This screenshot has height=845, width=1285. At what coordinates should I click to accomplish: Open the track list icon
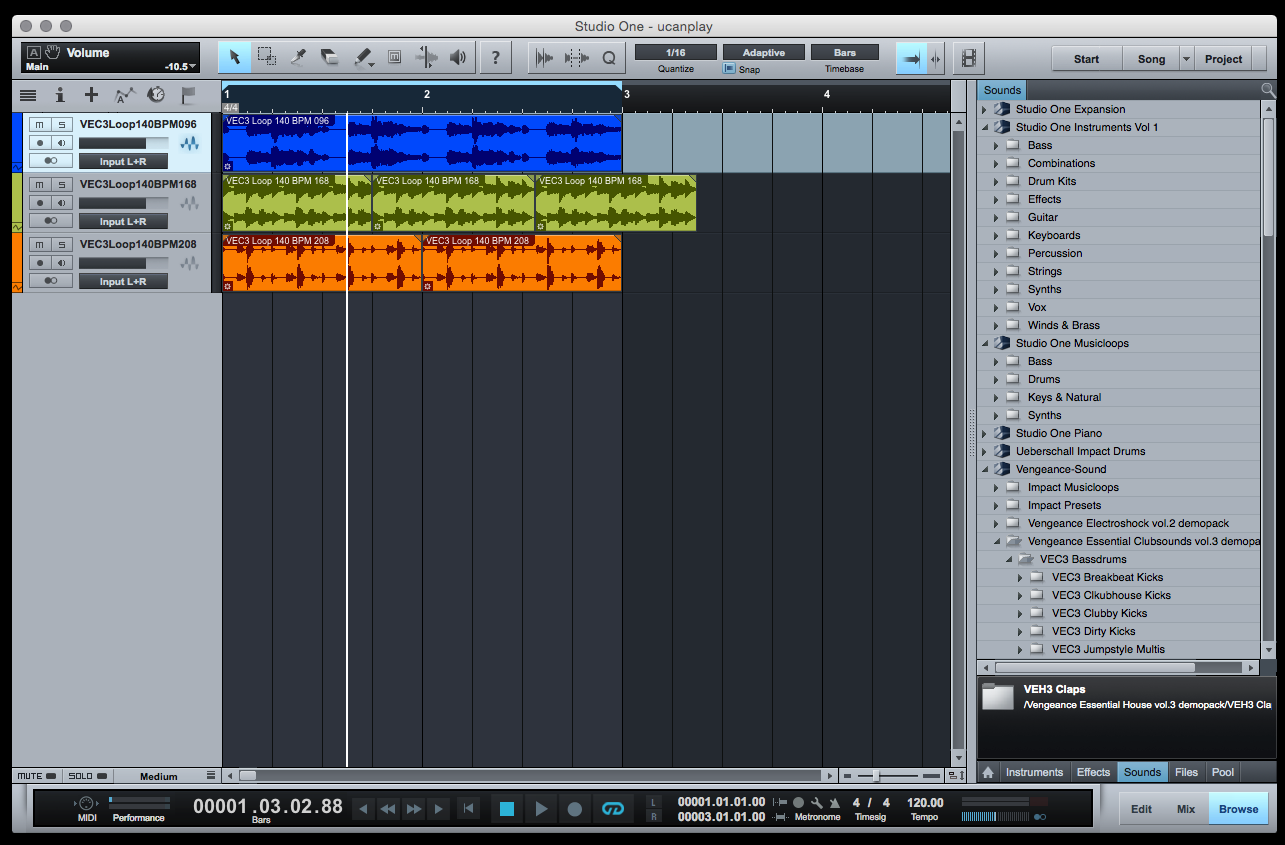[x=28, y=95]
